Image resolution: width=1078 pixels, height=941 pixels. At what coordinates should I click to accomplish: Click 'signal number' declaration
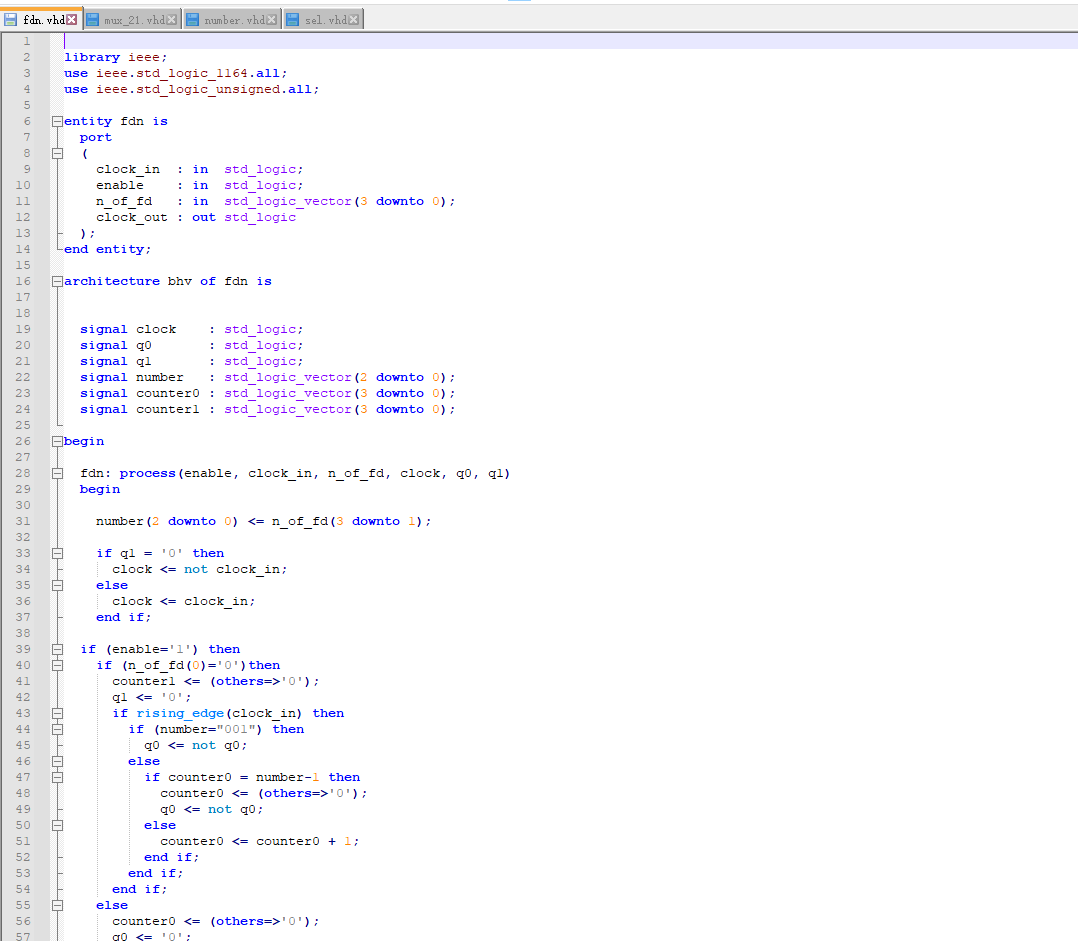(x=267, y=377)
